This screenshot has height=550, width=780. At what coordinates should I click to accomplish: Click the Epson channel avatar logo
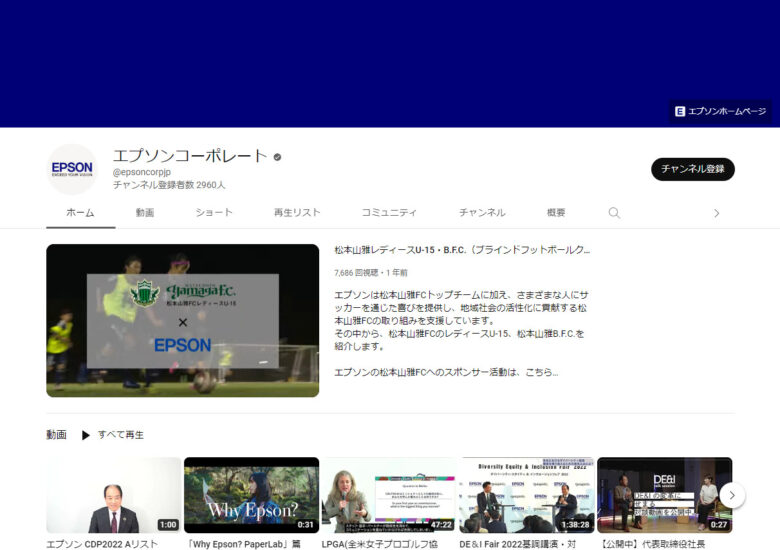click(x=72, y=169)
